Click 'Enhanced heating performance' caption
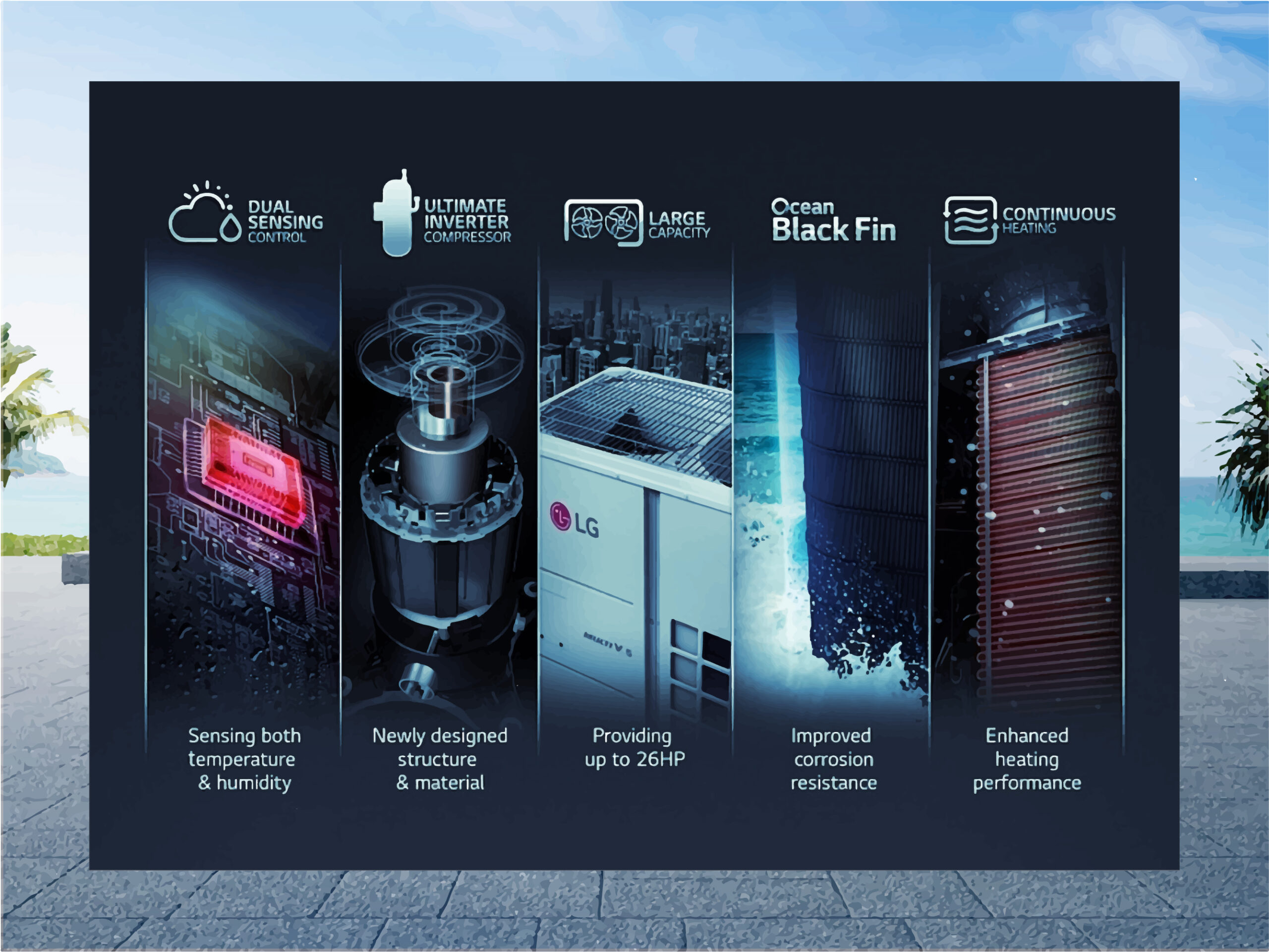1269x952 pixels. coord(1027,759)
